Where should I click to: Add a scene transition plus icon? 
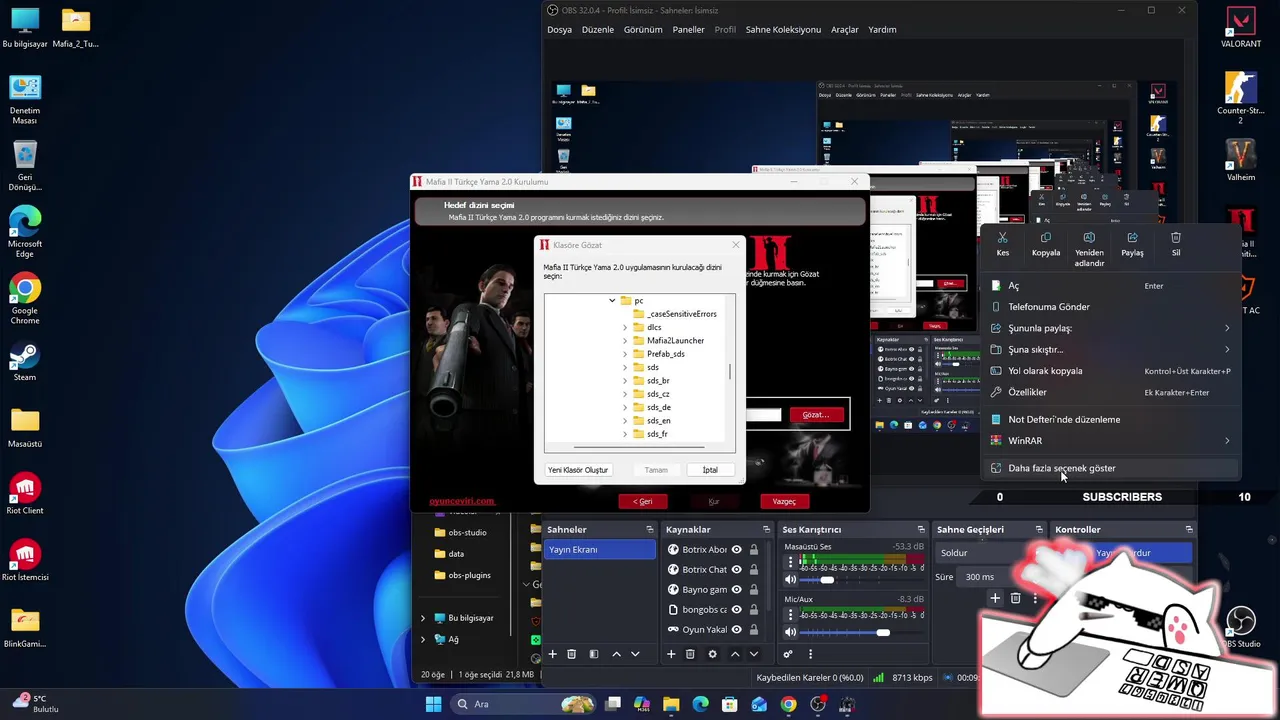click(995, 598)
